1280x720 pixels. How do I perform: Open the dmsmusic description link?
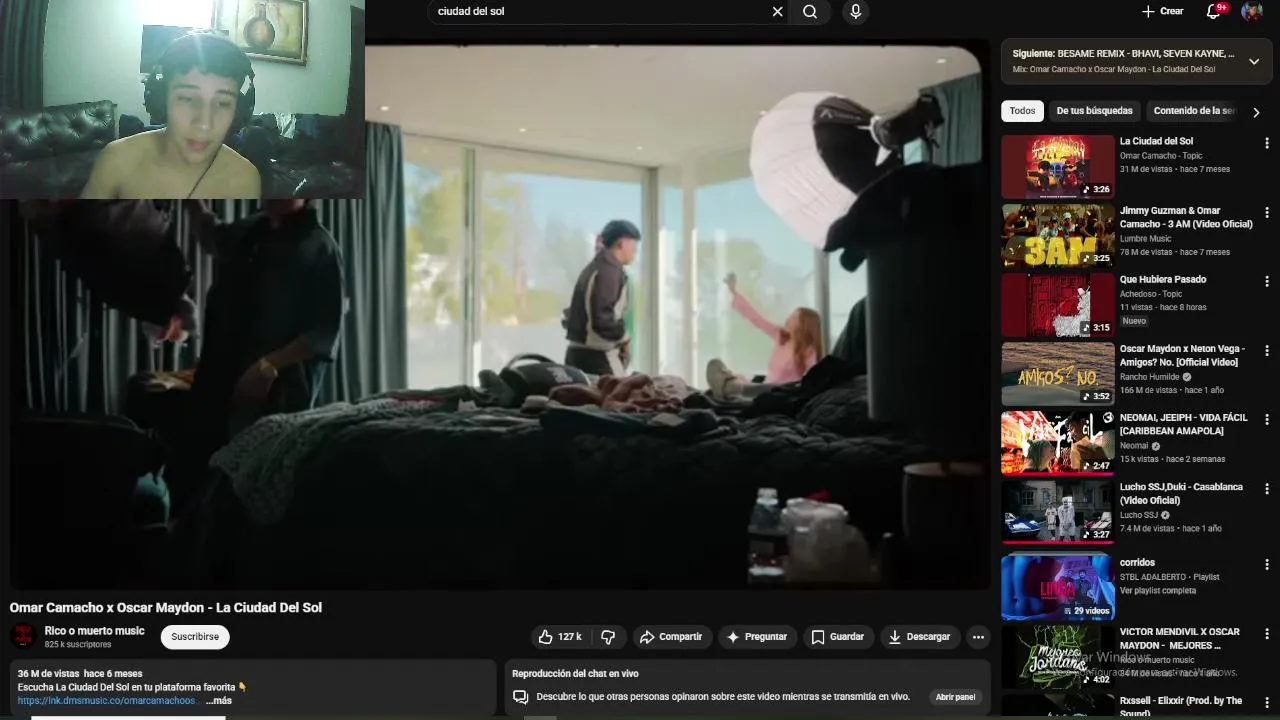pos(106,701)
